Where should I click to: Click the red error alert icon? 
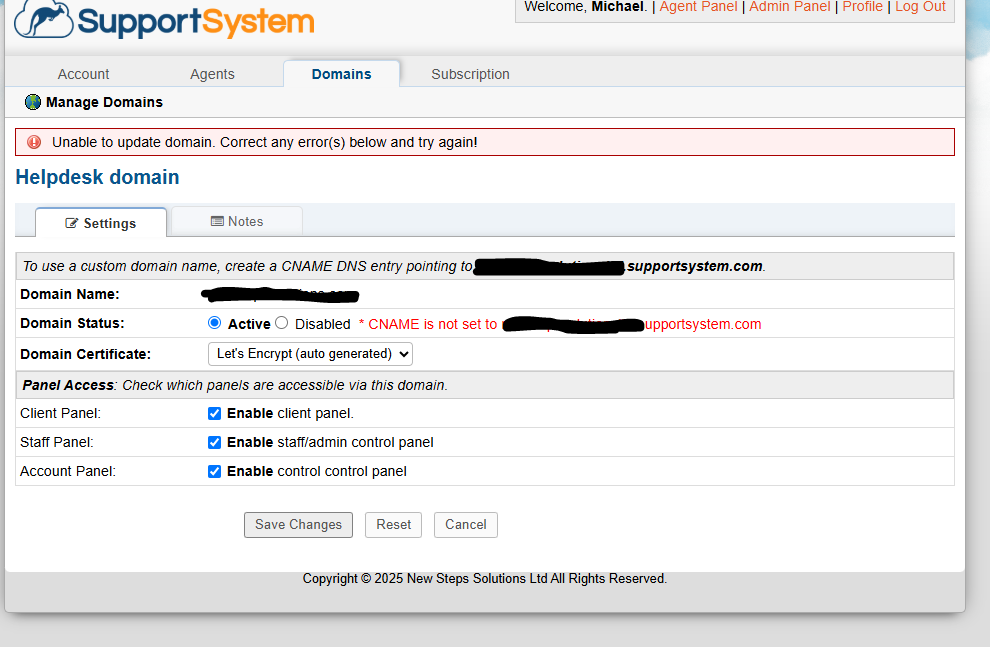[x=34, y=142]
